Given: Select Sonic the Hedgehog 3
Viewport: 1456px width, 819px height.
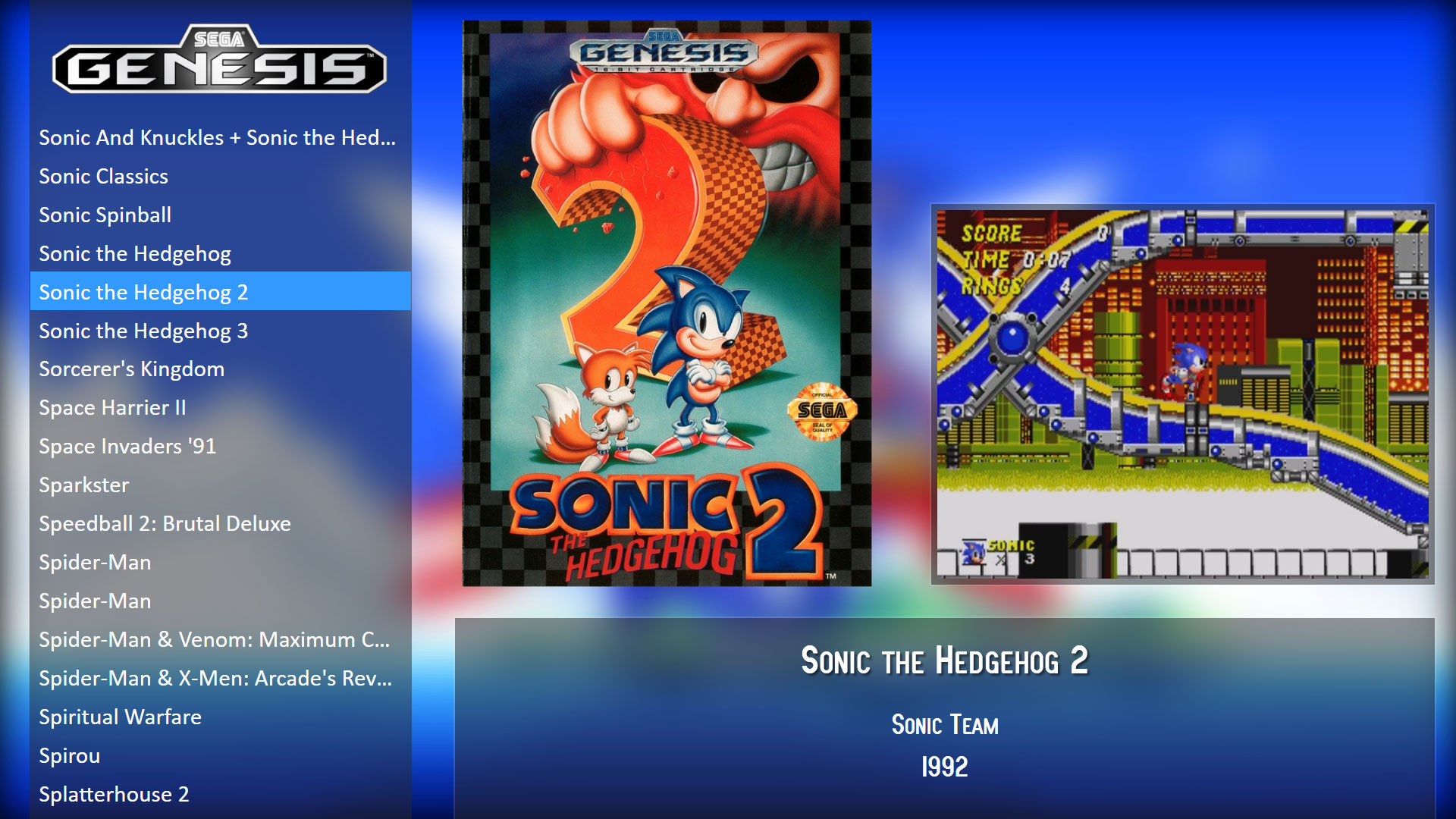Looking at the screenshot, I should (220, 331).
